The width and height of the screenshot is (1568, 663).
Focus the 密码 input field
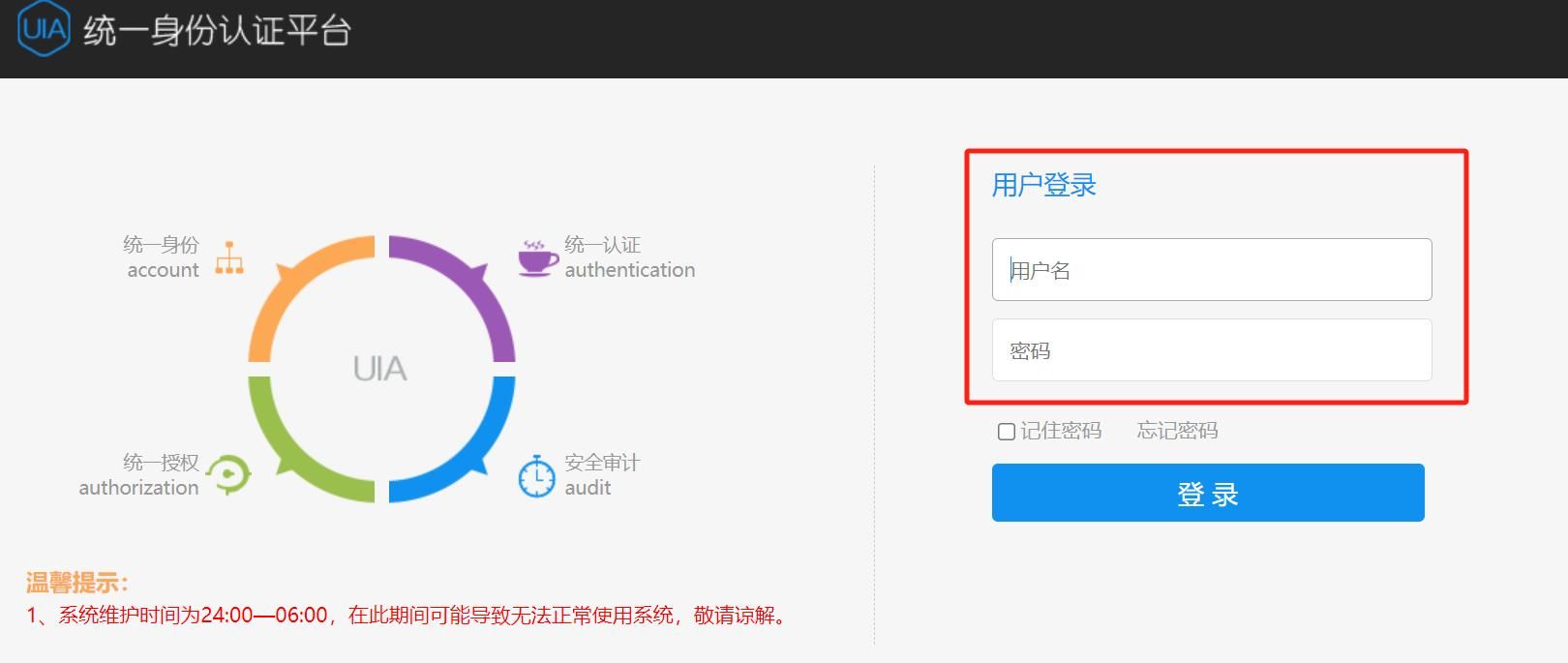coord(1211,350)
